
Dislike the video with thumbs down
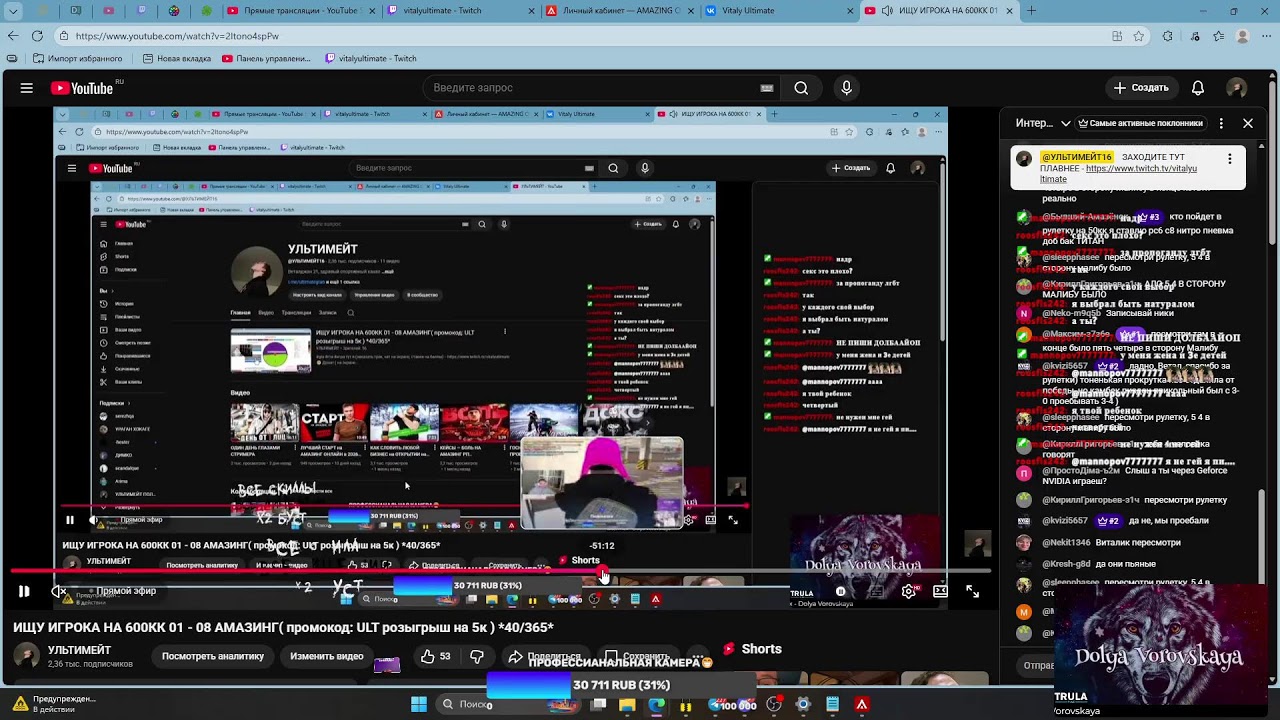[x=477, y=656]
